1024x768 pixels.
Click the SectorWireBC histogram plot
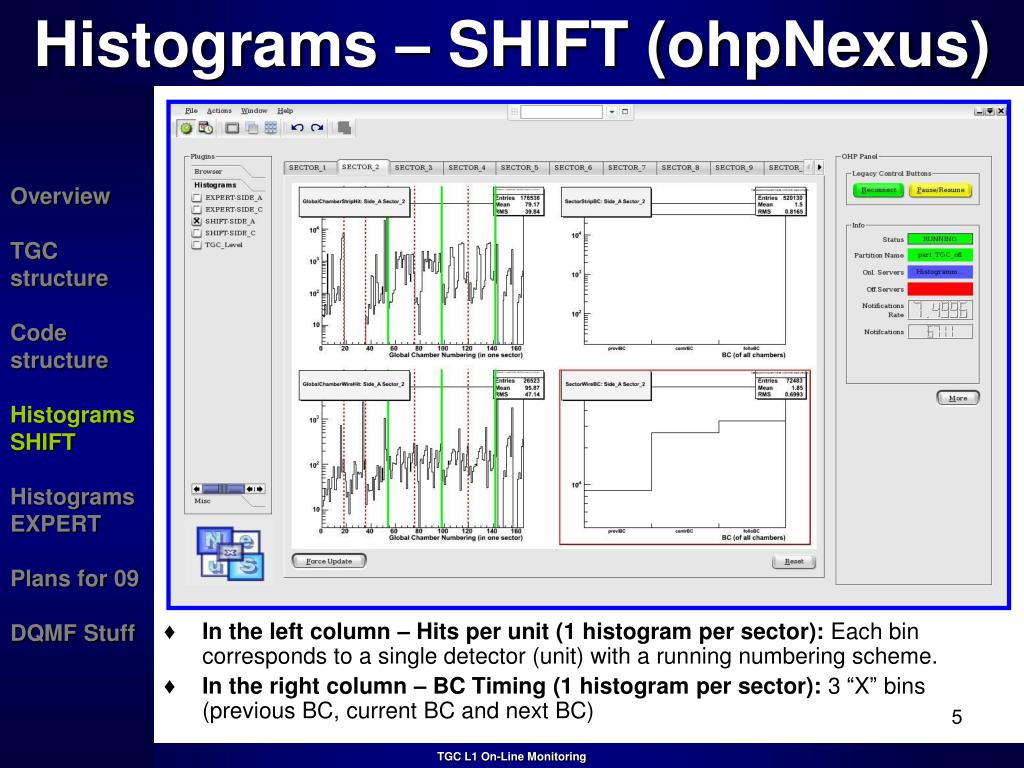point(684,457)
